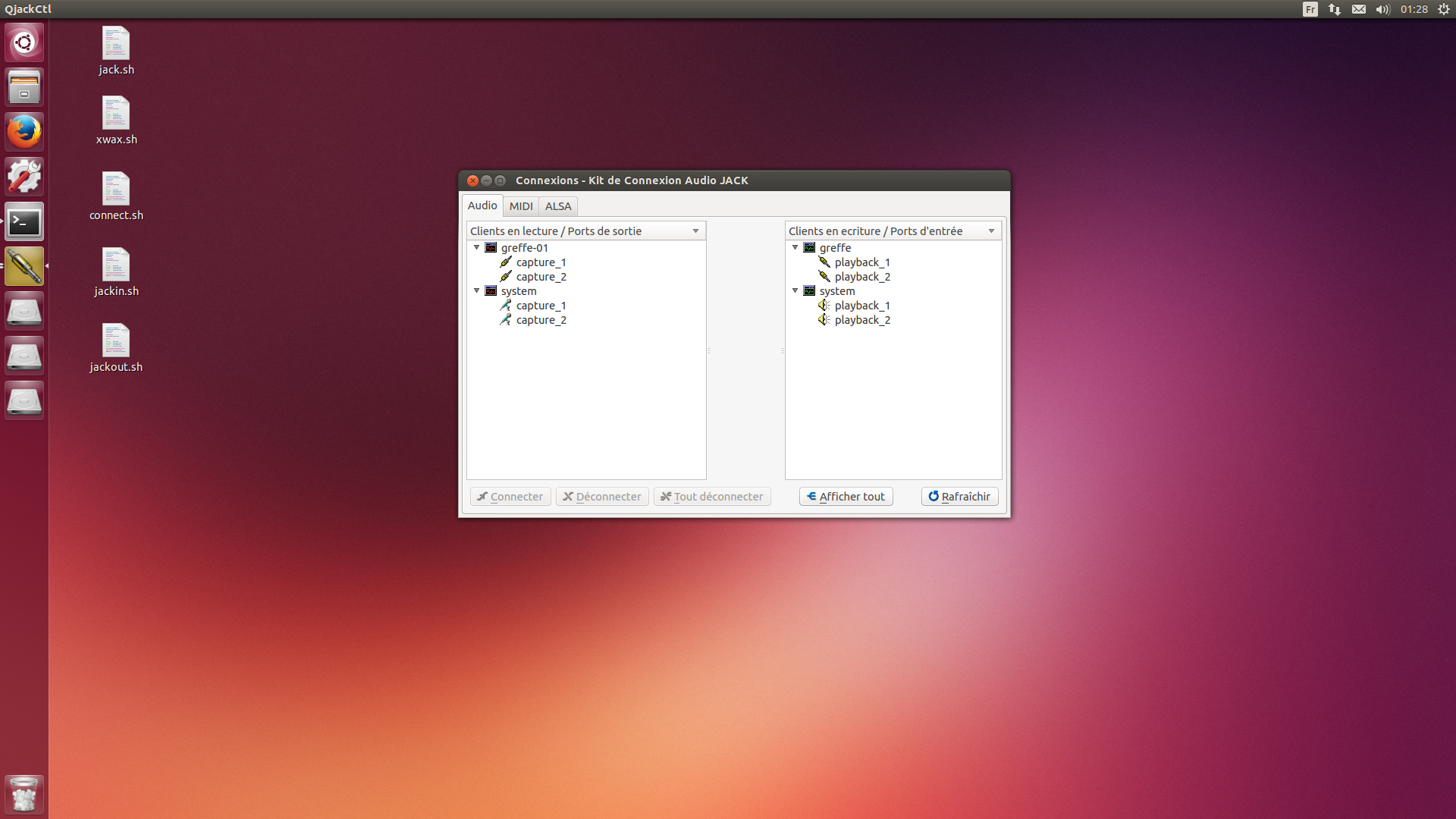The width and height of the screenshot is (1456, 819).
Task: Open the Trash icon in launcher
Action: point(24,794)
